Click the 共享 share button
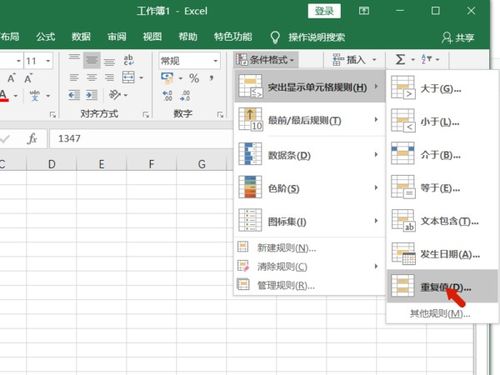The image size is (500, 375). pos(458,37)
